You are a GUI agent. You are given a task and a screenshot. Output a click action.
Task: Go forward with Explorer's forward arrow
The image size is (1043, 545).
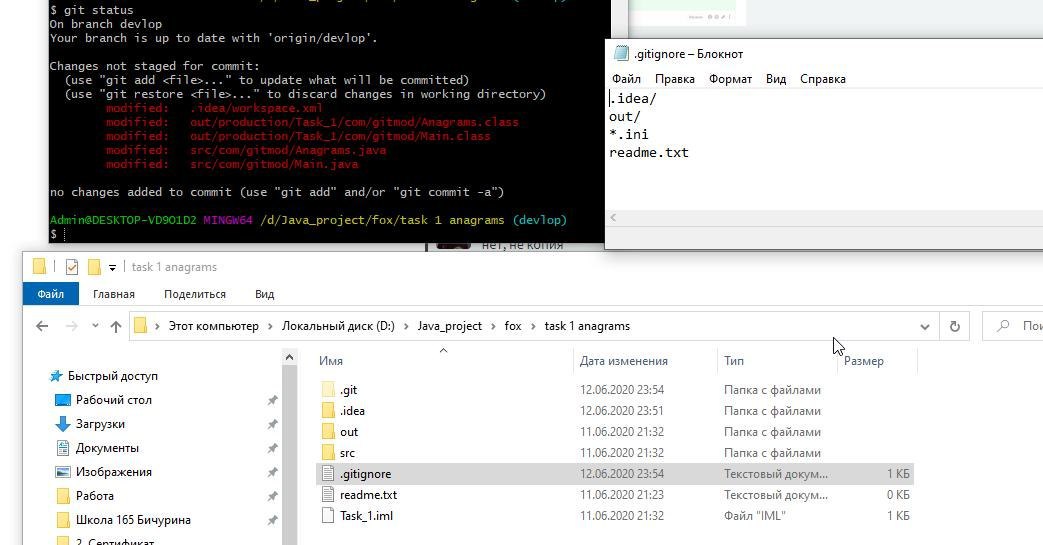tap(71, 326)
